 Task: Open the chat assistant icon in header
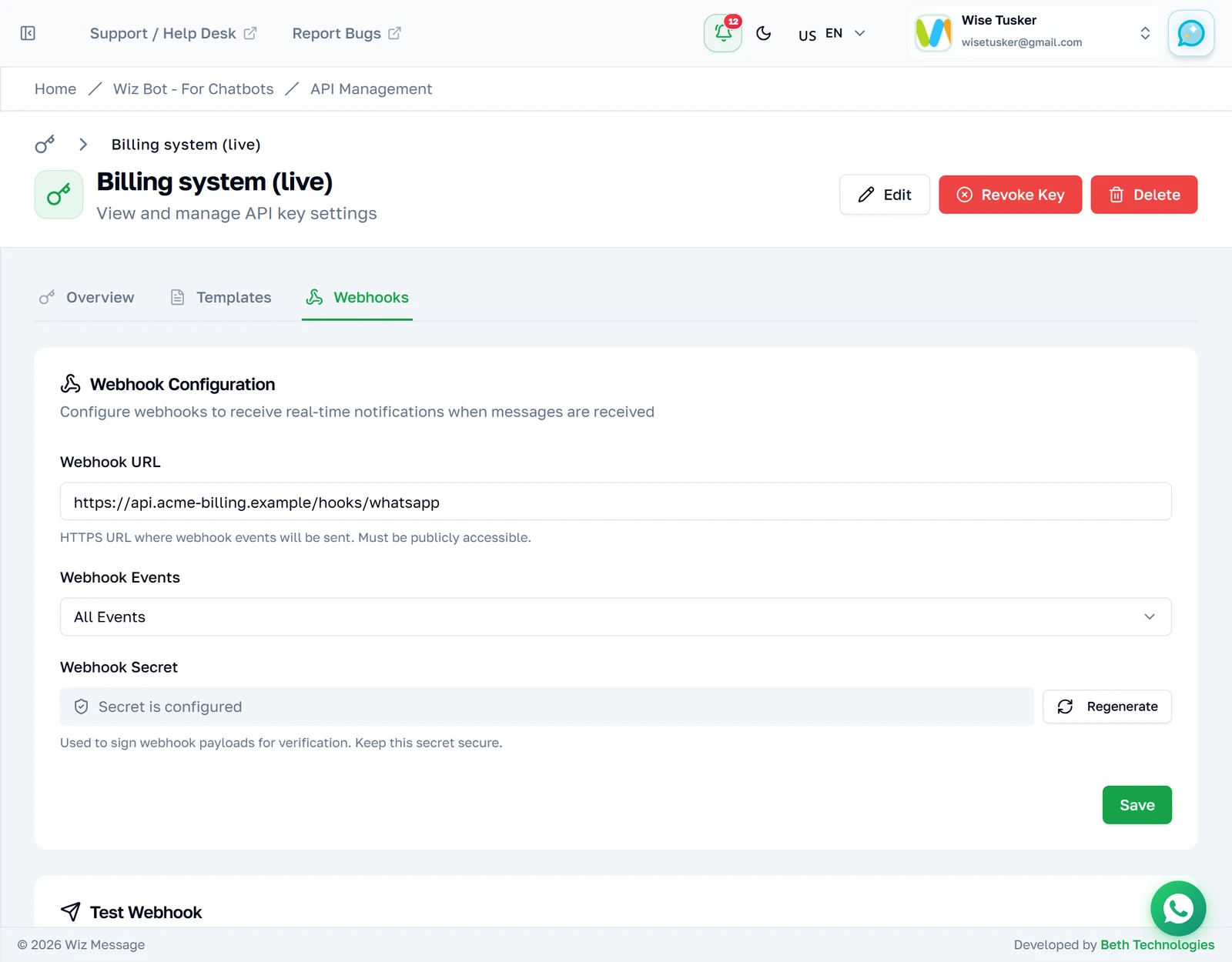pyautogui.click(x=1191, y=33)
